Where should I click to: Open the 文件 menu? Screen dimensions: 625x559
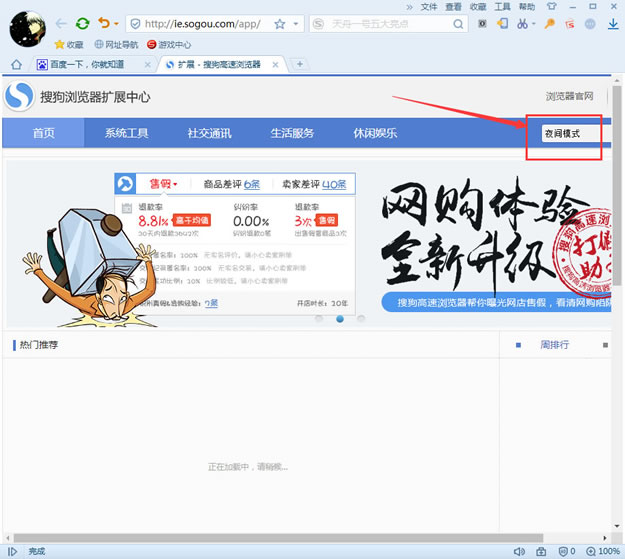pyautogui.click(x=429, y=6)
